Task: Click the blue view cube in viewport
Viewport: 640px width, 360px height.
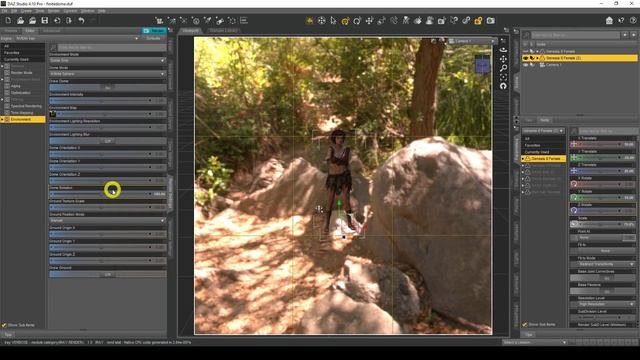Action: click(482, 65)
